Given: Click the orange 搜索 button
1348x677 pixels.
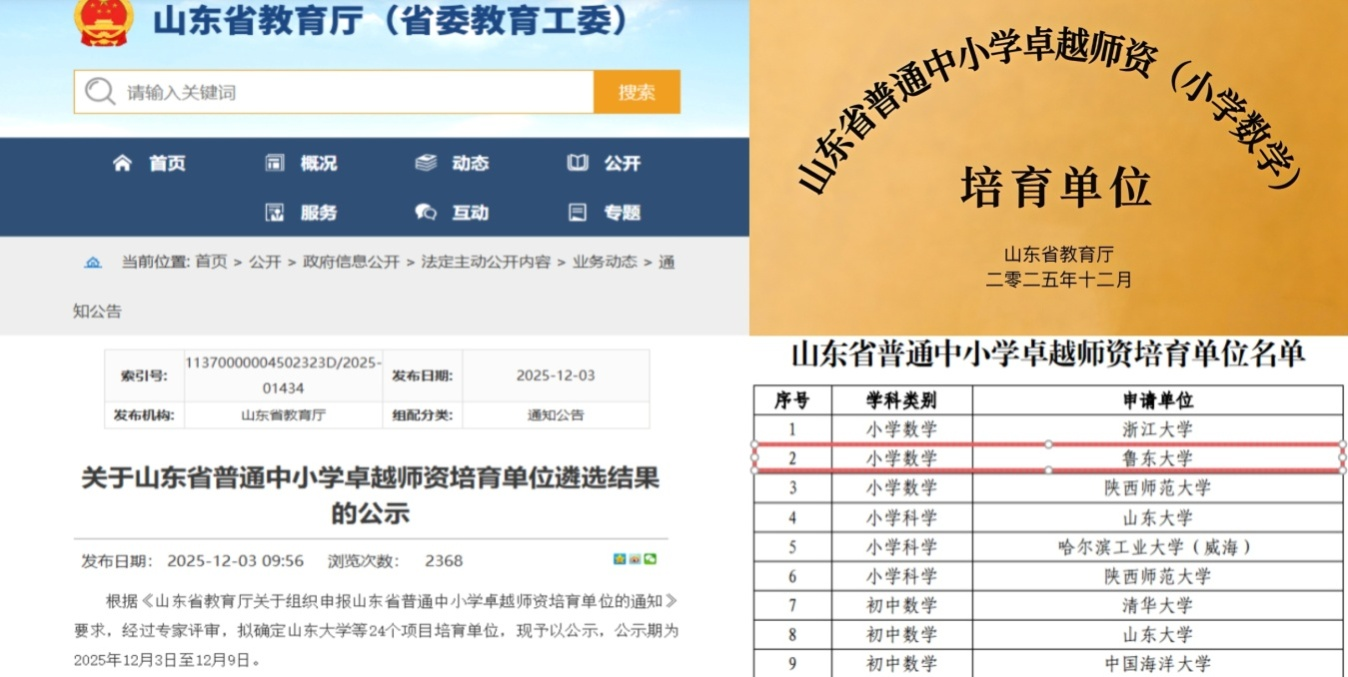Looking at the screenshot, I should pos(637,92).
